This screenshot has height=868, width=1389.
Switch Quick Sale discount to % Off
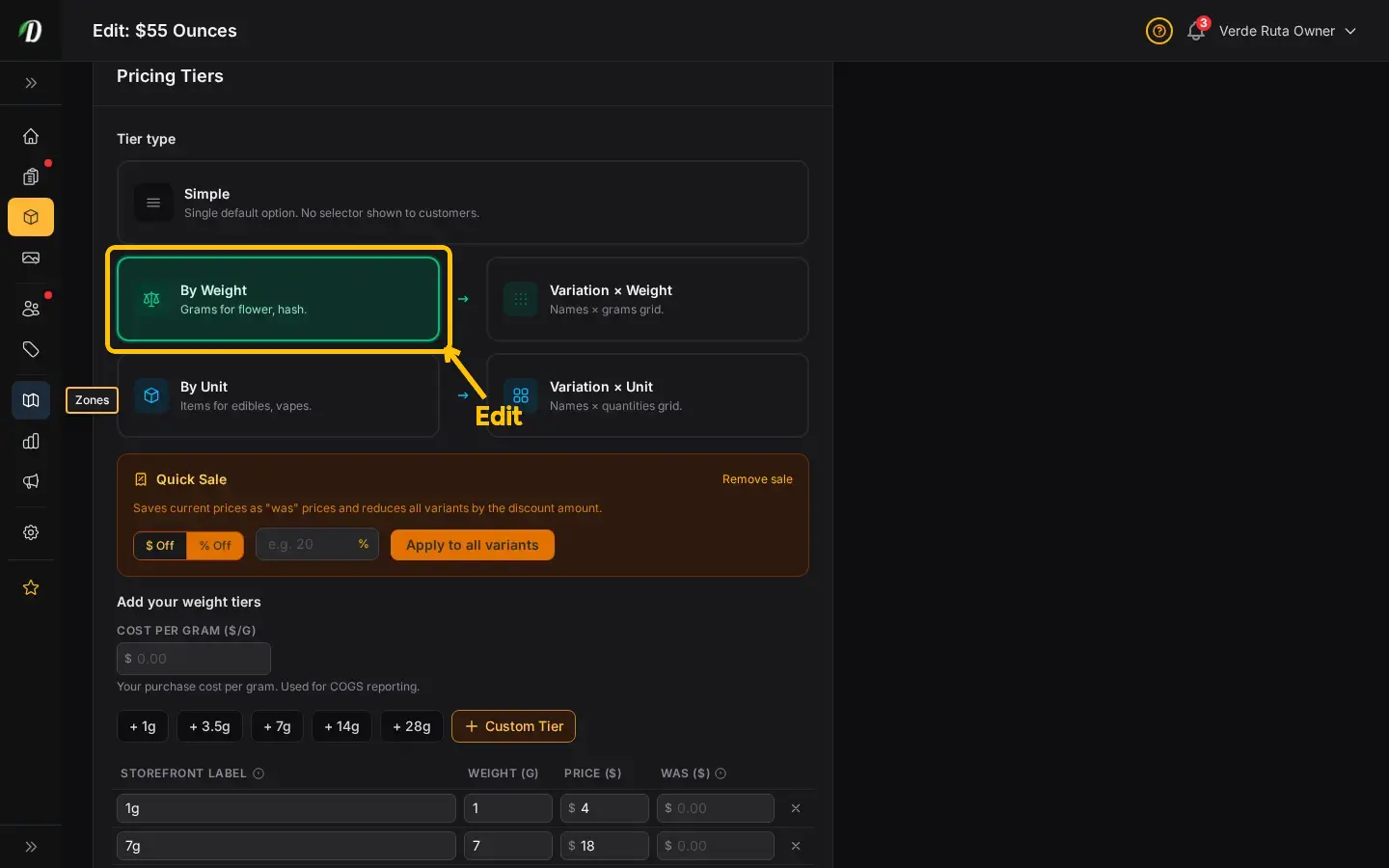tap(215, 545)
